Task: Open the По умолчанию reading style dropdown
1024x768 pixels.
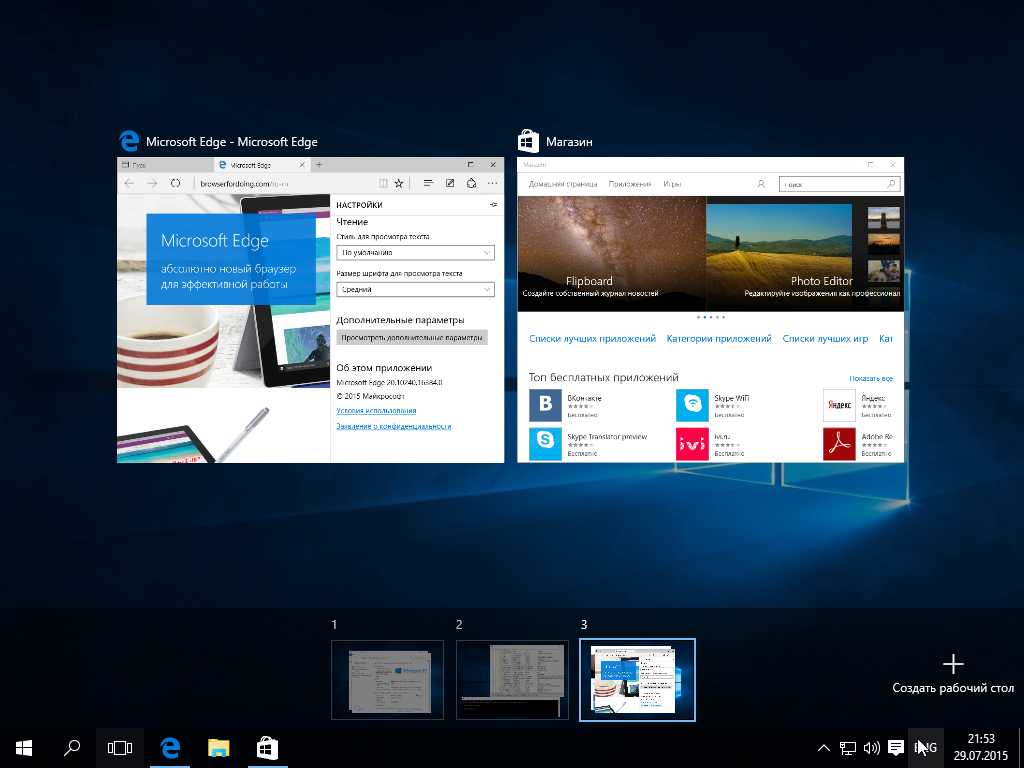Action: (x=415, y=253)
